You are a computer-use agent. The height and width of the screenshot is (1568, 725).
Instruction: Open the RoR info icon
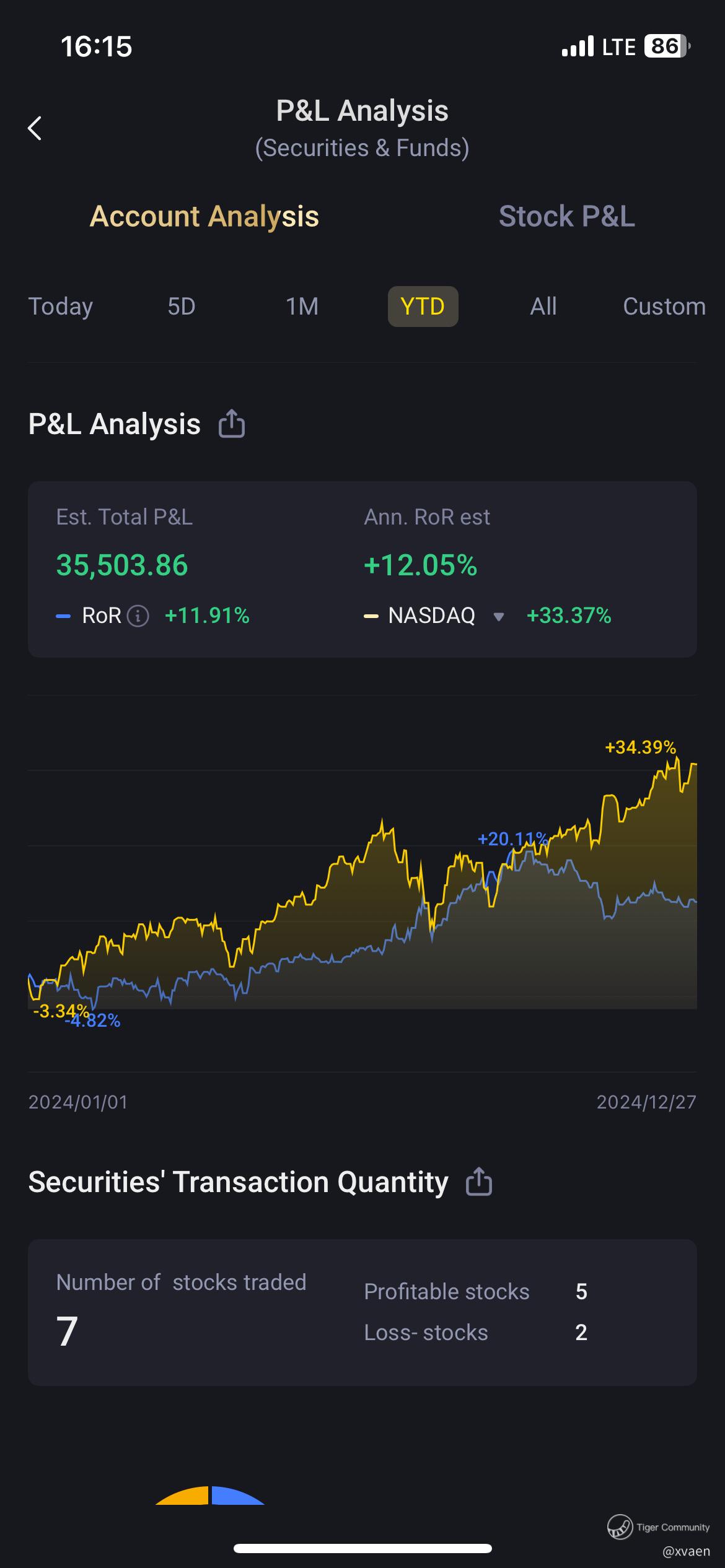pyautogui.click(x=138, y=616)
